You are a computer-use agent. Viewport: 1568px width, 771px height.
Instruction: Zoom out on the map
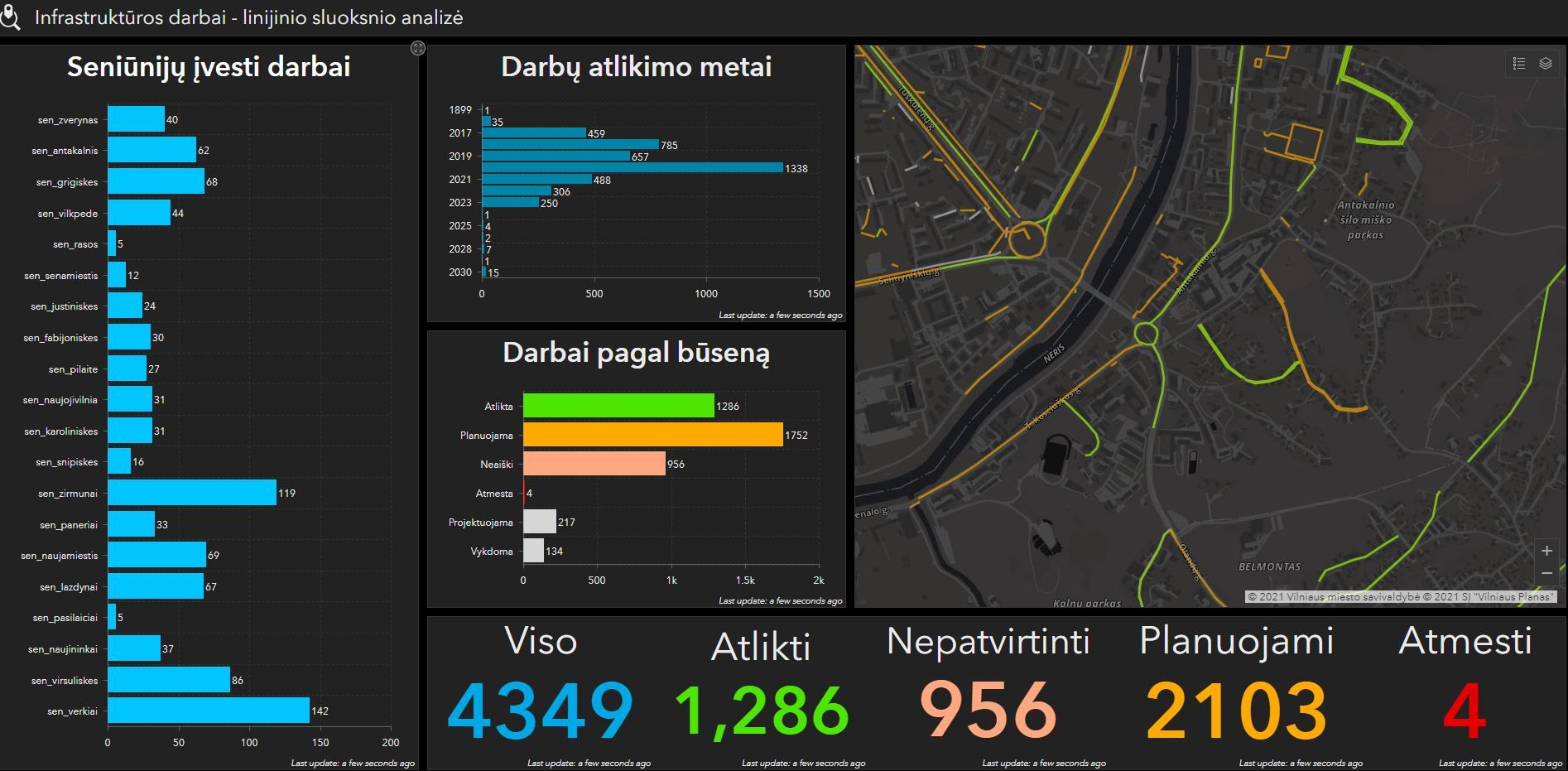coord(1546,573)
